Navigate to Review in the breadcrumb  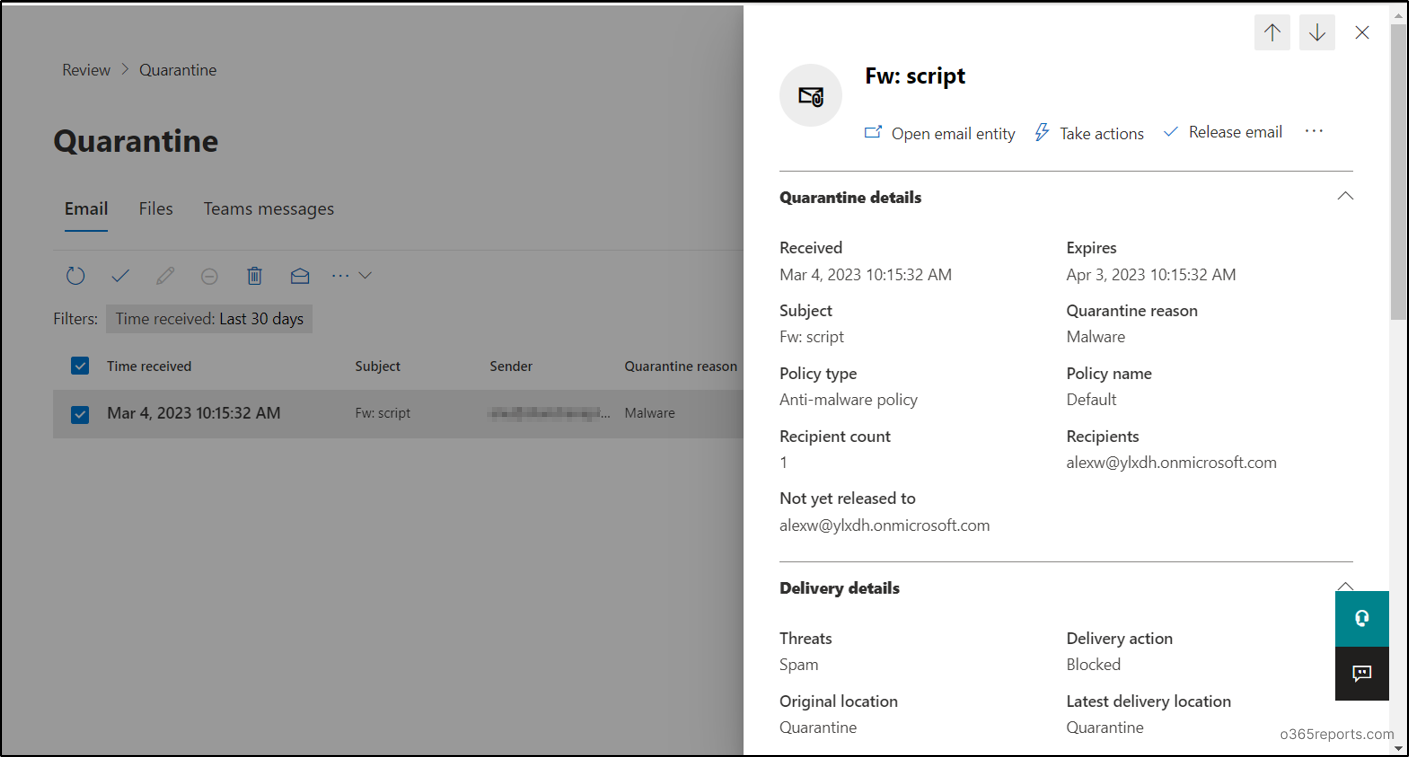point(85,69)
